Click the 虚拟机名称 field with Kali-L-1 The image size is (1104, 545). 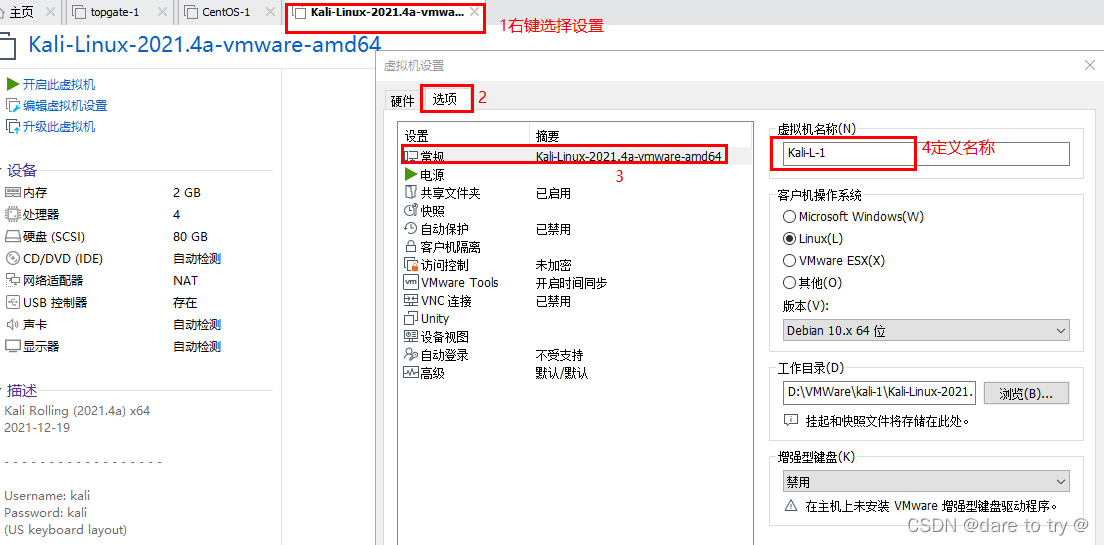pos(926,154)
